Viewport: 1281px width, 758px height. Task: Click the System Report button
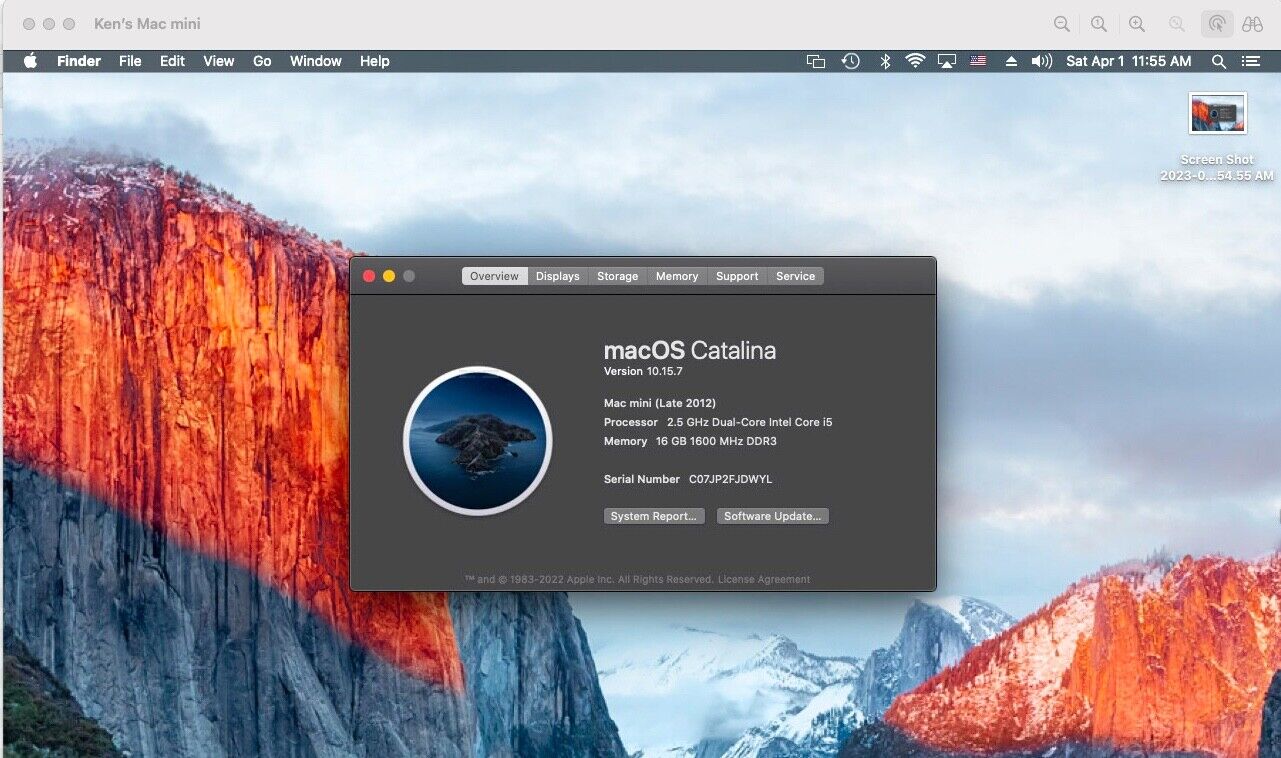point(654,516)
